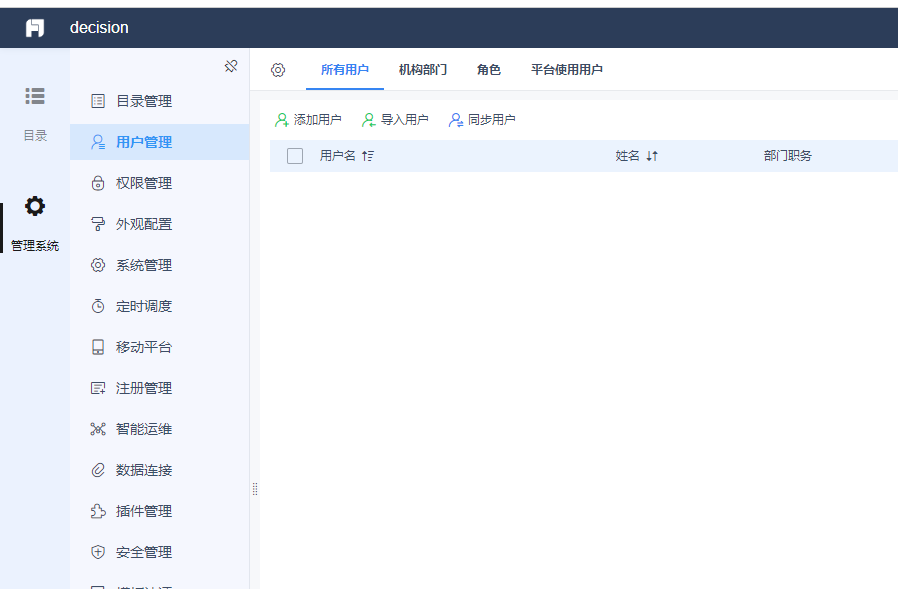
Task: Unpin the sidebar with the pin icon
Action: (x=231, y=66)
